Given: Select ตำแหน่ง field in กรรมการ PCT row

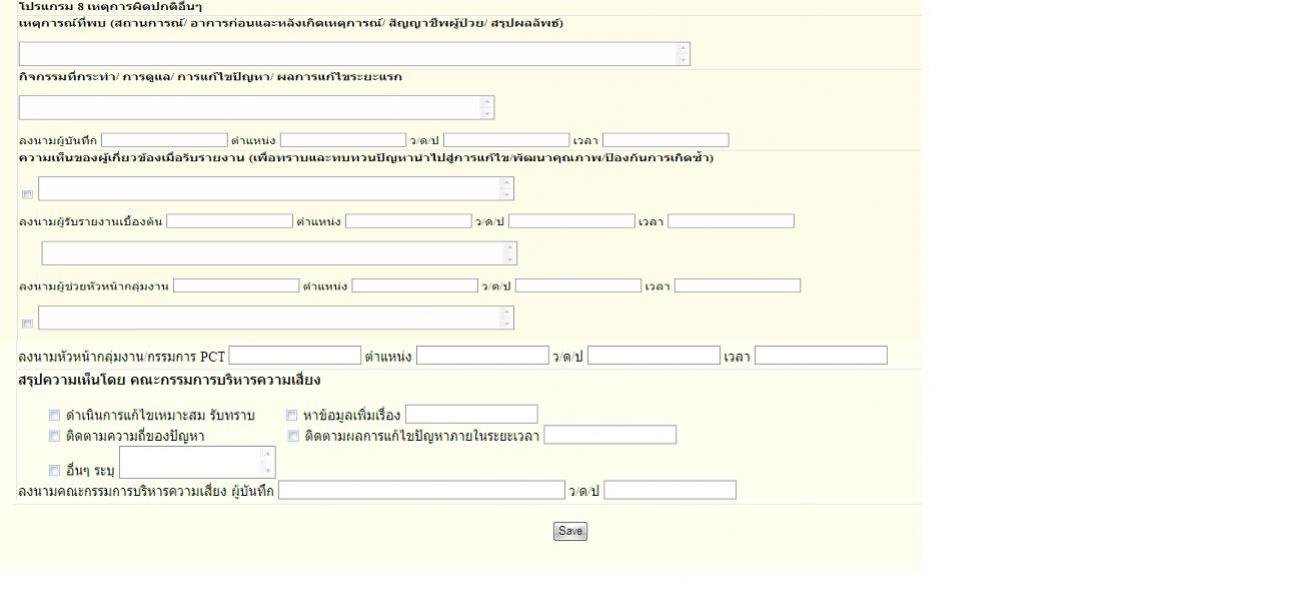Looking at the screenshot, I should [x=483, y=355].
